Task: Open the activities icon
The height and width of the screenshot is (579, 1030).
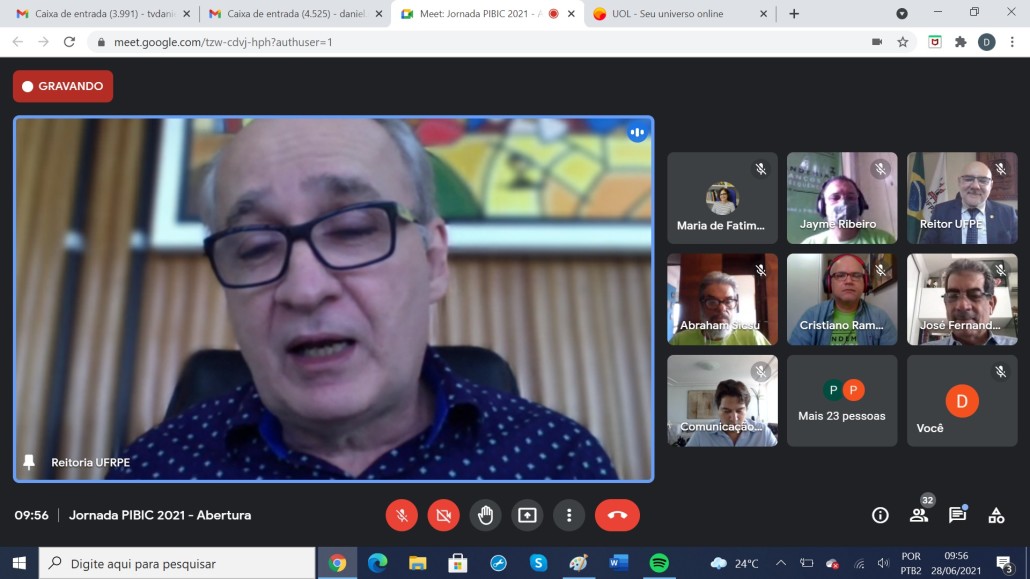Action: (x=996, y=515)
